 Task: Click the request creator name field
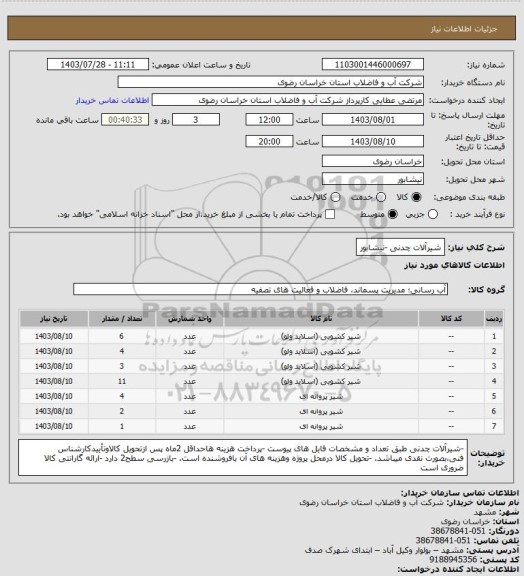[288, 100]
